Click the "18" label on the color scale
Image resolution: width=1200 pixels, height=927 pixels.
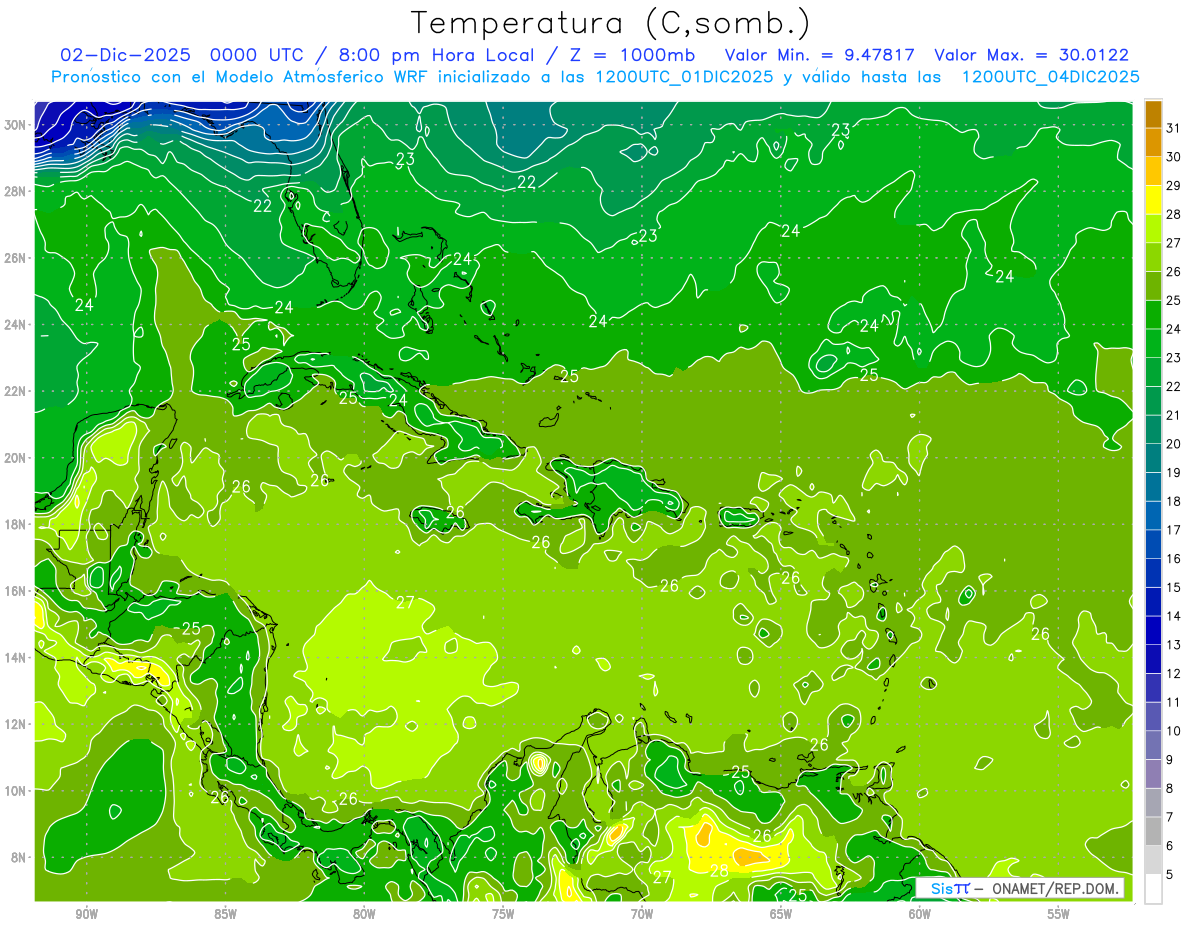tap(1173, 501)
